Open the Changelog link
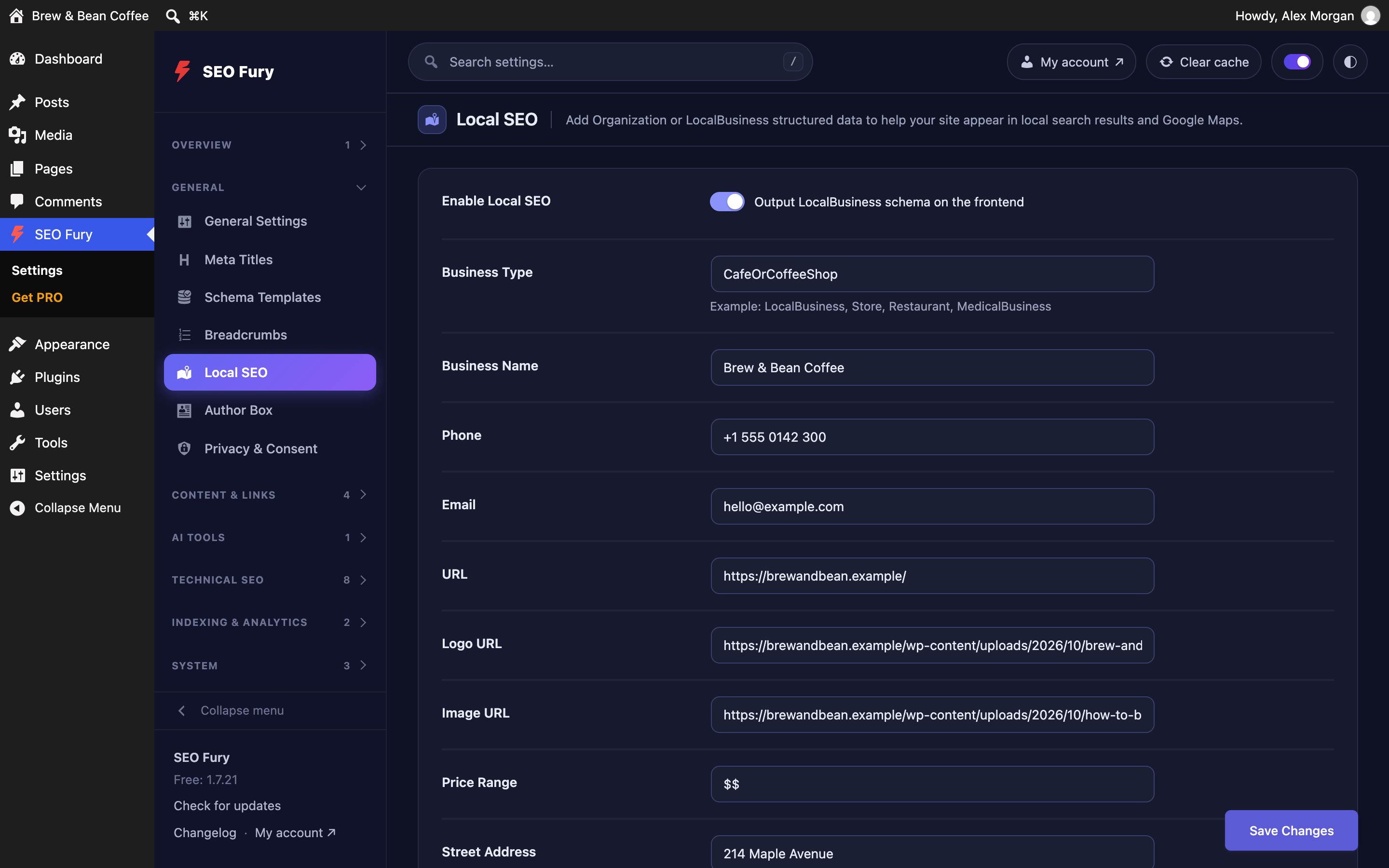This screenshot has width=1389, height=868. [205, 832]
